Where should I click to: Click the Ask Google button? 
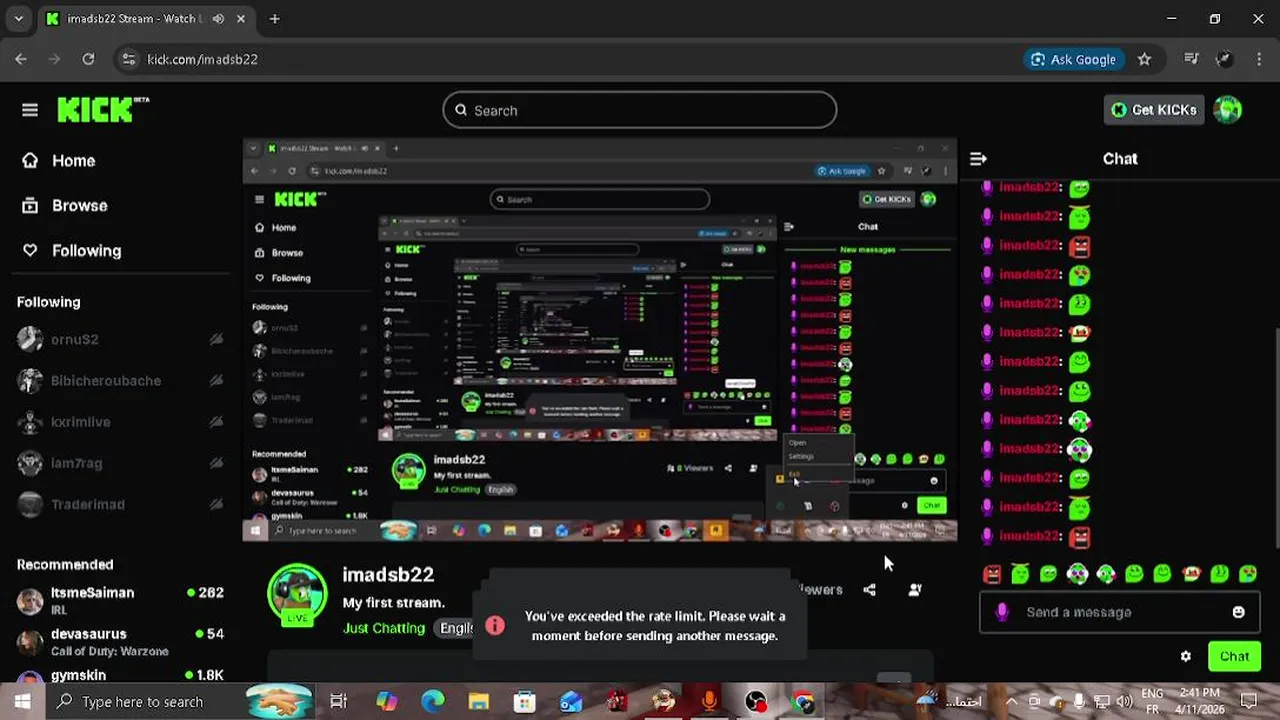pyautogui.click(x=1073, y=59)
